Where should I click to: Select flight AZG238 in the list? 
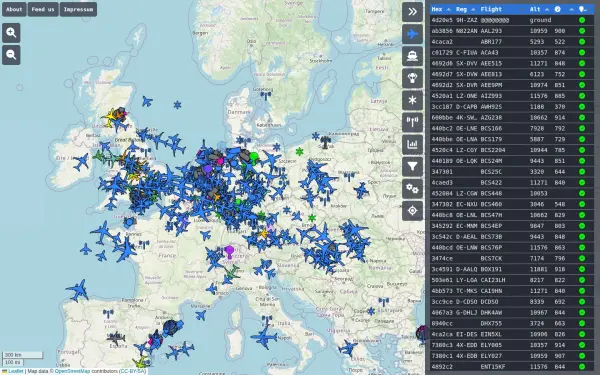pos(512,117)
